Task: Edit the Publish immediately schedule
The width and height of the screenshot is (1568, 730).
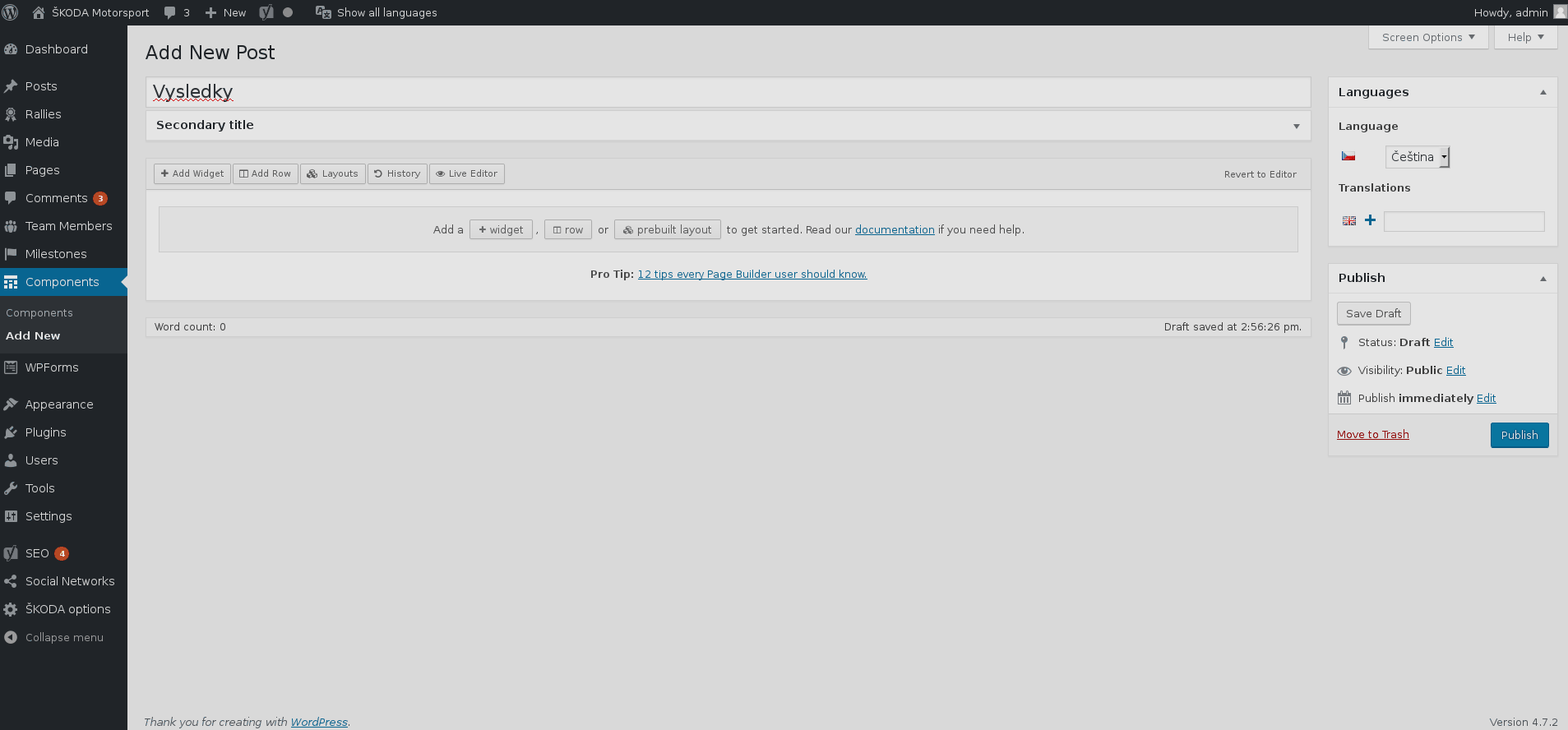Action: tap(1486, 399)
